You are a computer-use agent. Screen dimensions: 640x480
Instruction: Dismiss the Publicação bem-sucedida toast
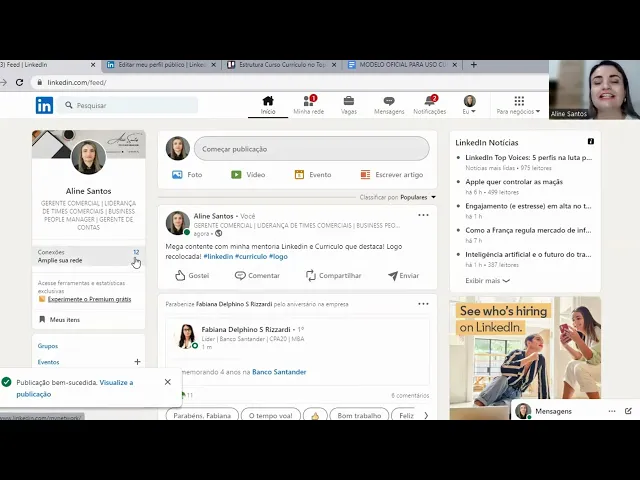(168, 382)
